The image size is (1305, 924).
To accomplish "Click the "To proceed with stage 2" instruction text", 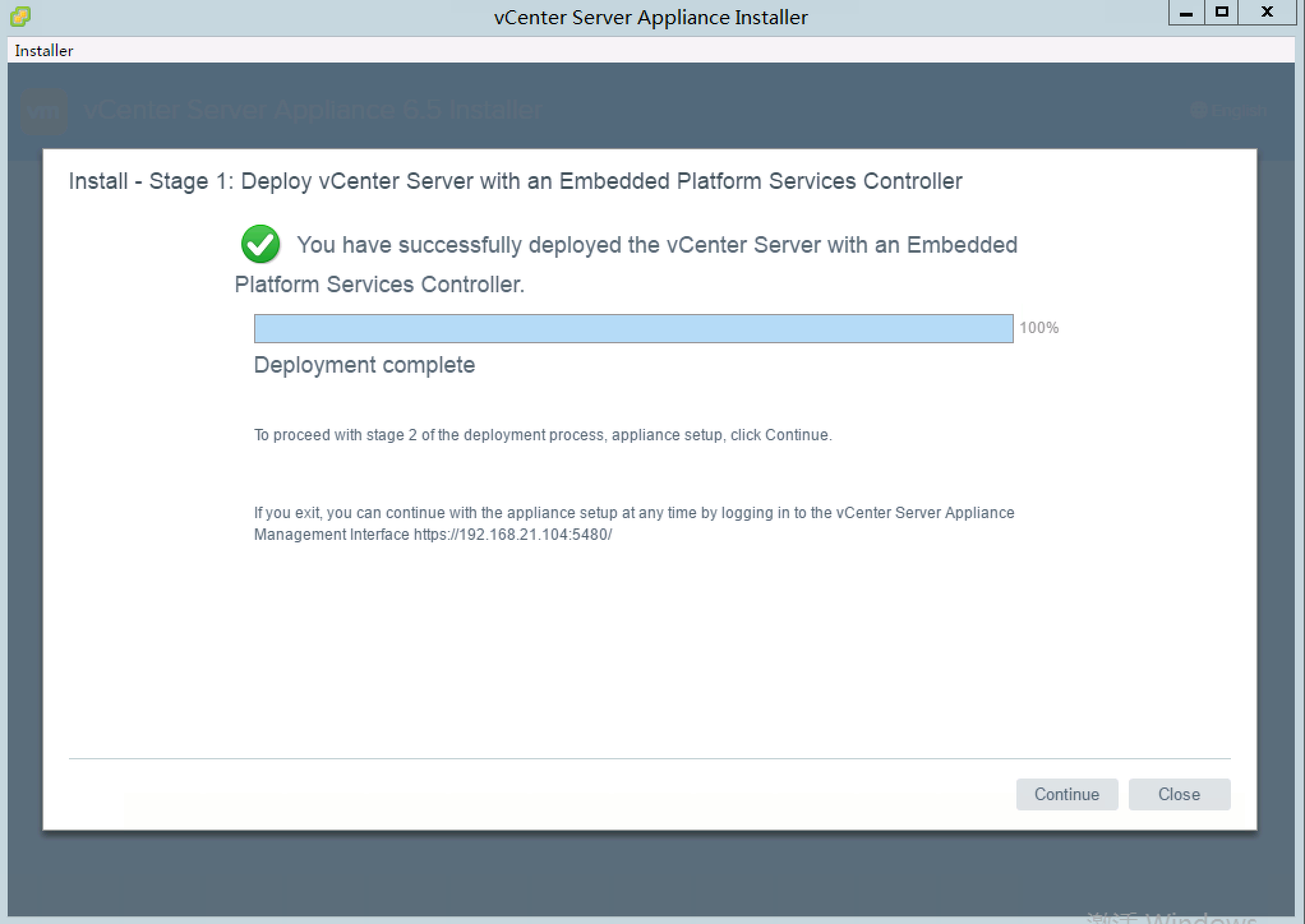I will tap(543, 435).
